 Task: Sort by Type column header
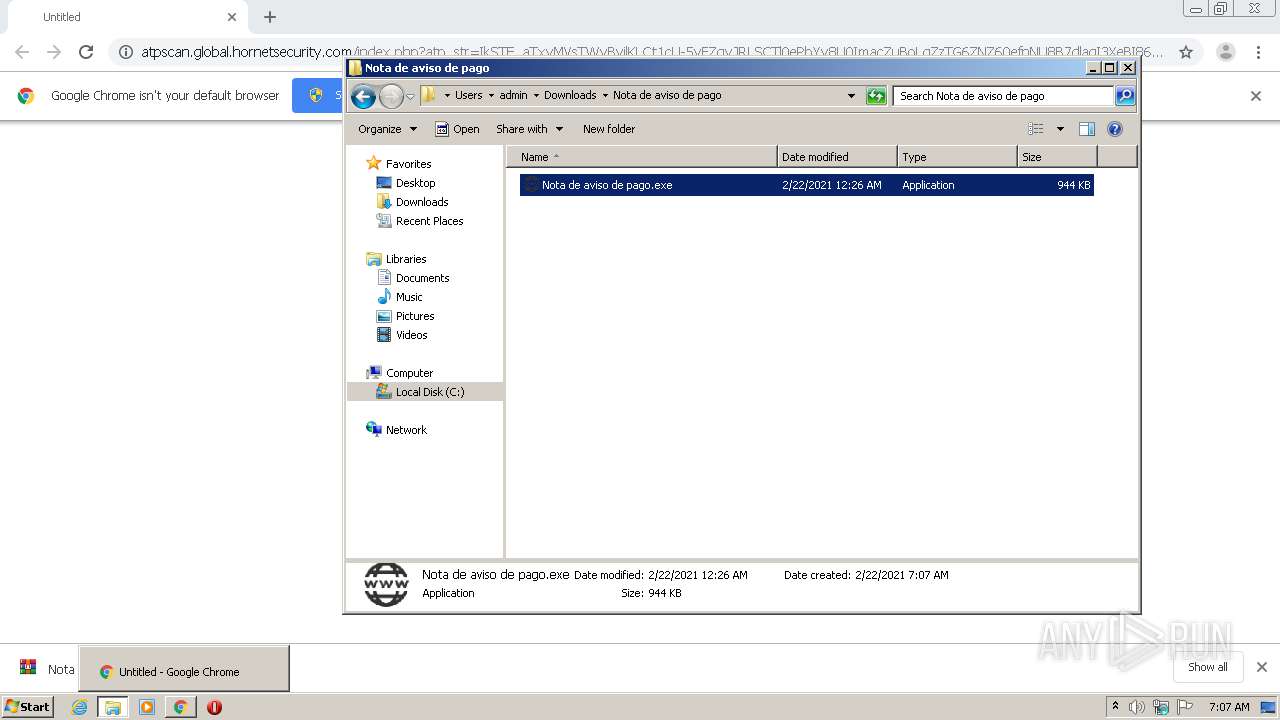[x=957, y=157]
